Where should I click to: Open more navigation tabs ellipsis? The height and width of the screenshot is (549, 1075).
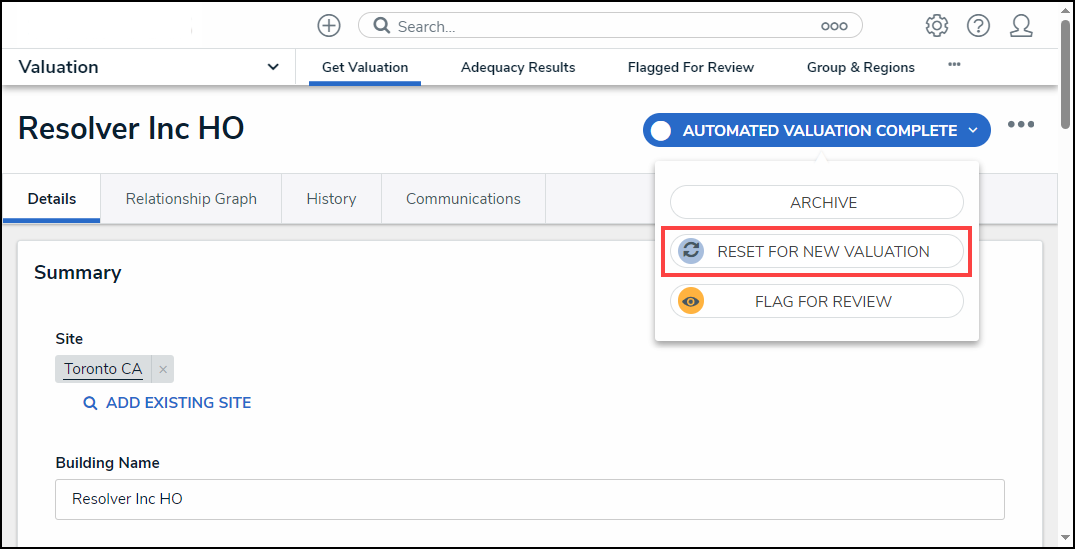[x=954, y=64]
